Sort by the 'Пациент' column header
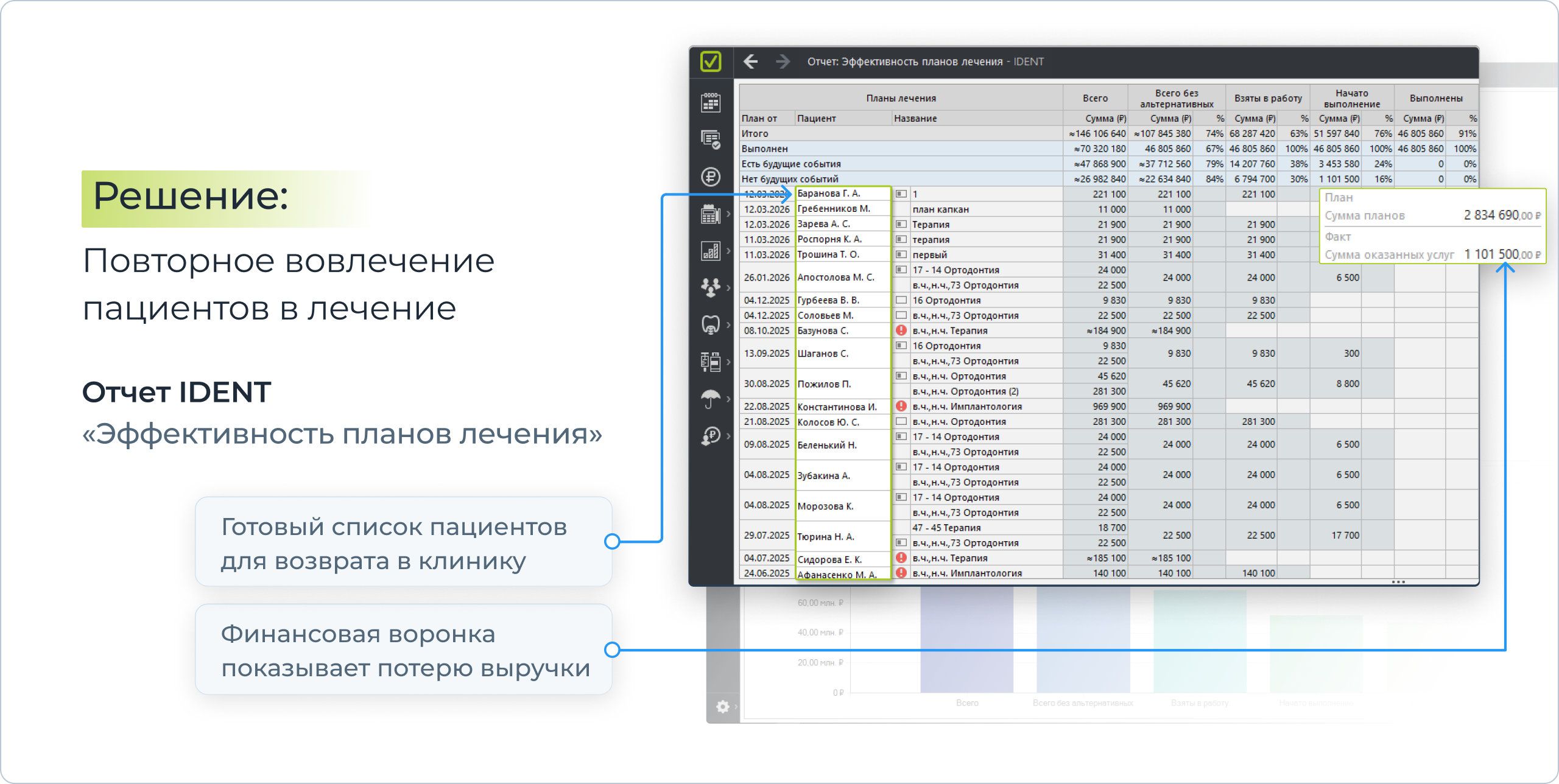This screenshot has width=1559, height=784. pyautogui.click(x=817, y=118)
